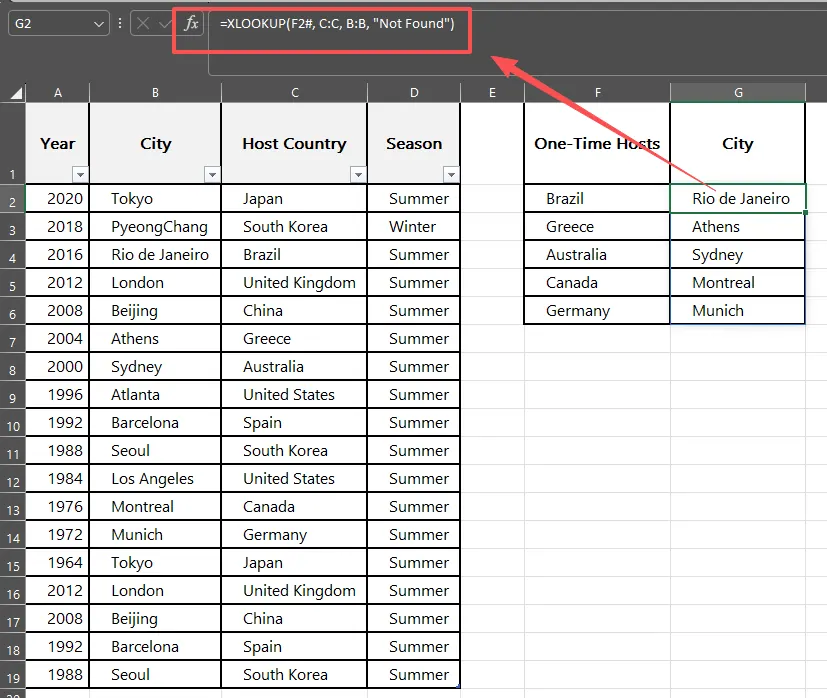Expand the Host Country filter dropdown
This screenshot has height=698, width=827.
tap(358, 174)
